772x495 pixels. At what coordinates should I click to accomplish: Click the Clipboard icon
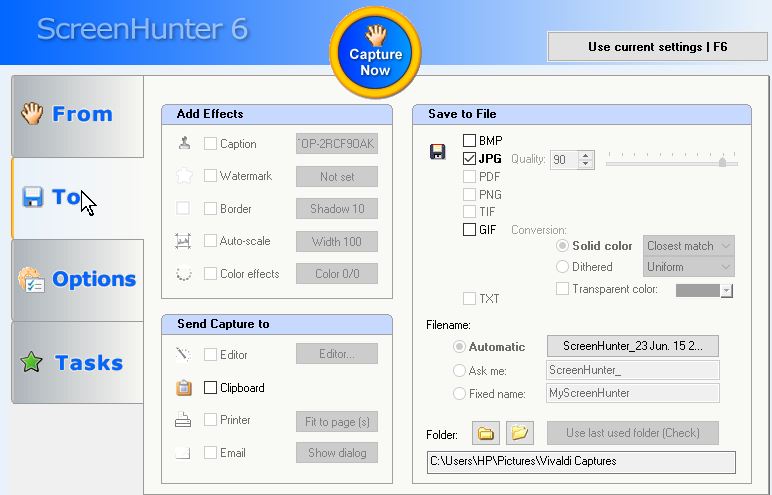(184, 388)
